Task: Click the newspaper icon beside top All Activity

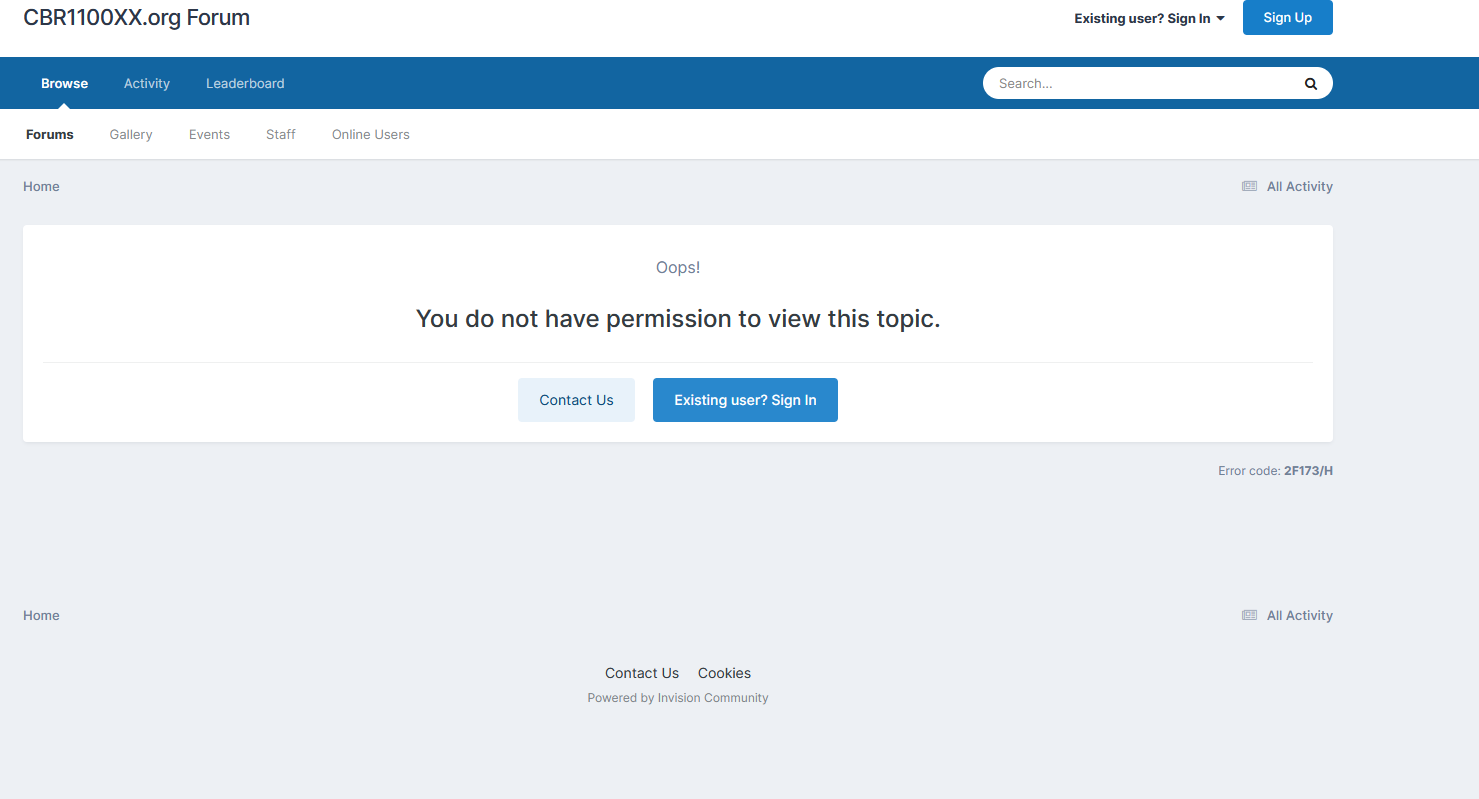Action: 1249,187
